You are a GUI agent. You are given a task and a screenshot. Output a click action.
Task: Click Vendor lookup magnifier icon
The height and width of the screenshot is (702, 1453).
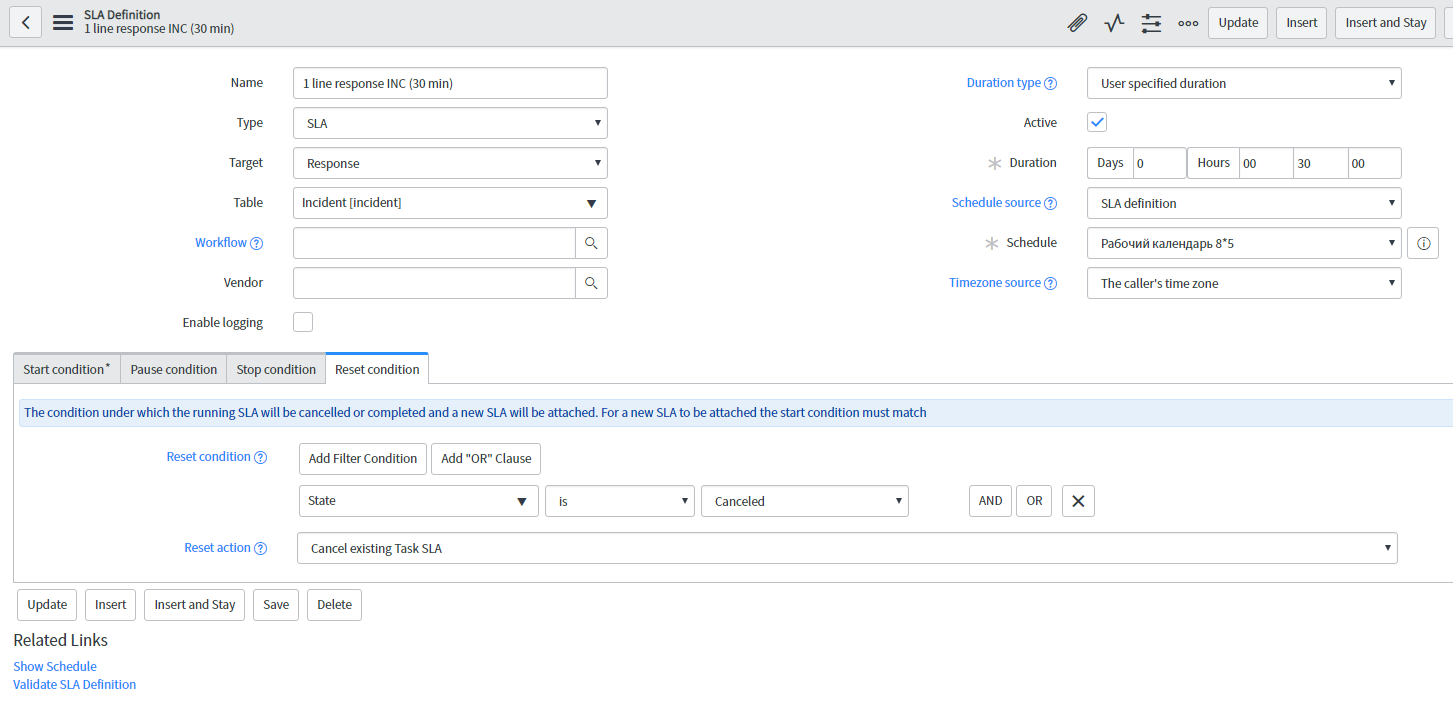point(591,283)
